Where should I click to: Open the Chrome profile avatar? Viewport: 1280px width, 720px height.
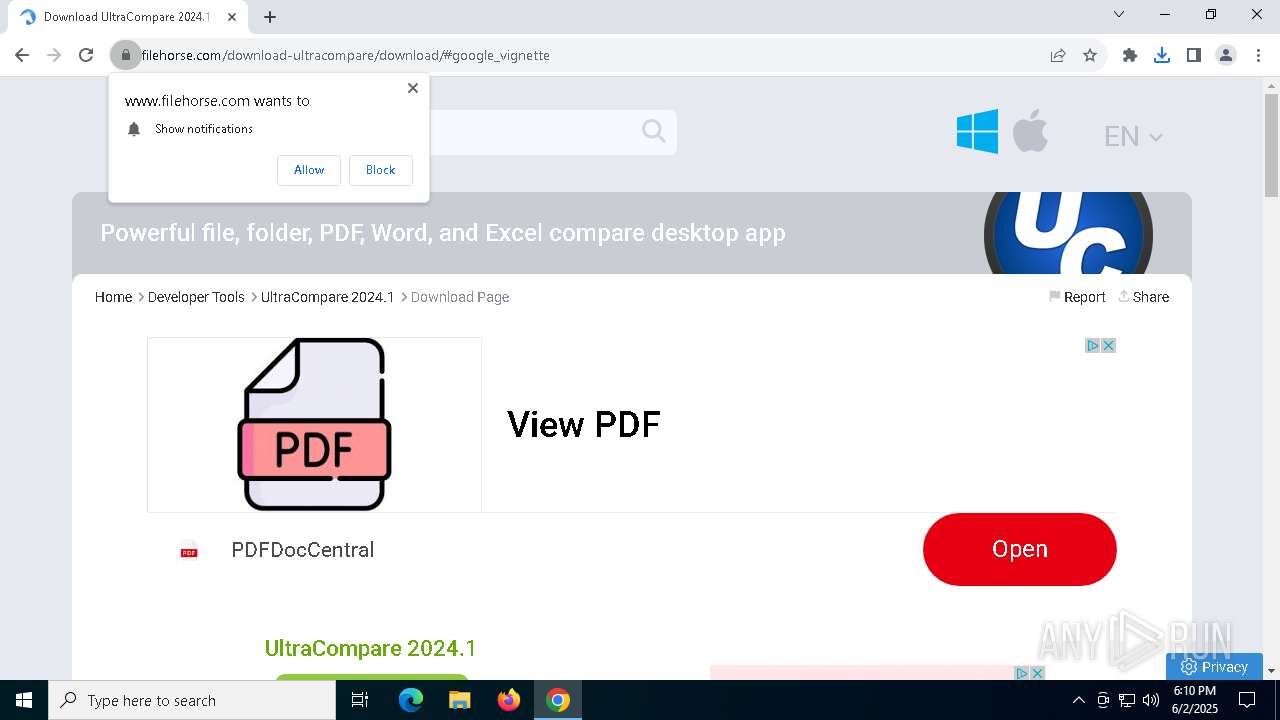1226,55
